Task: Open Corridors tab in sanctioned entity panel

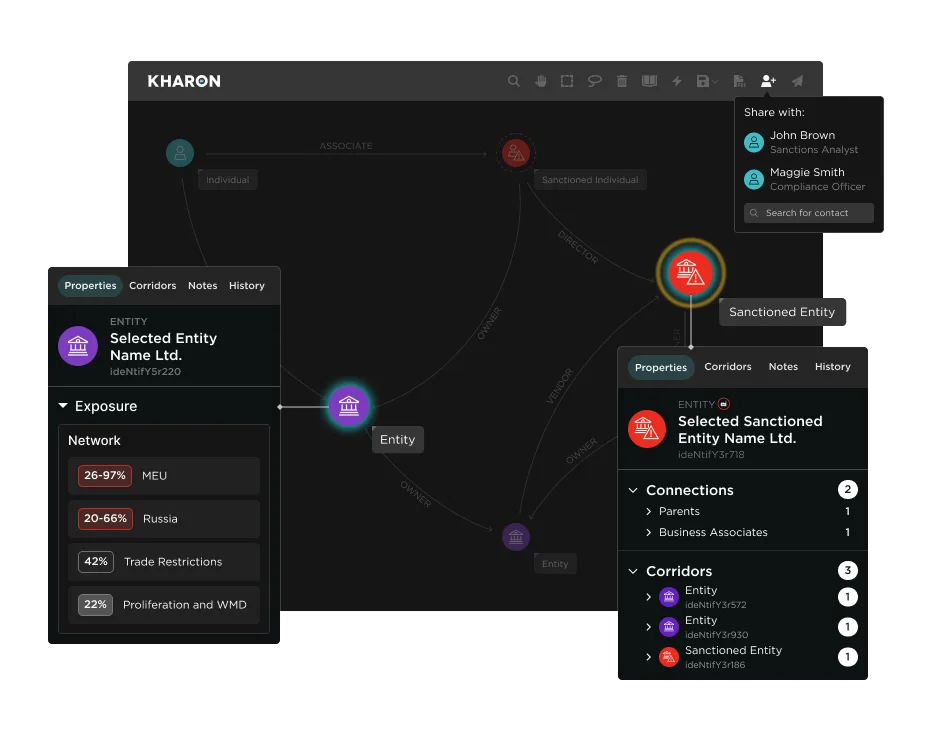Action: (x=728, y=367)
